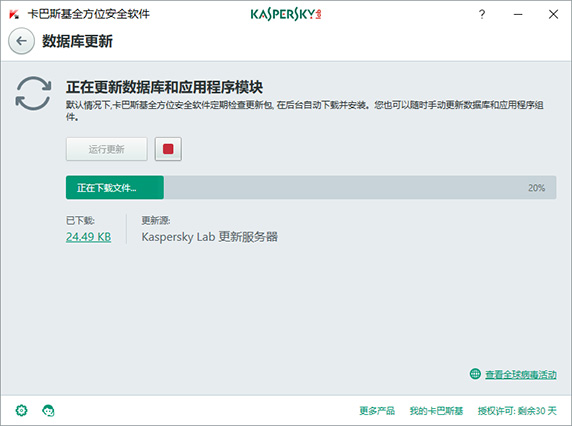Viewport: 572px width, 426px height.
Task: Click the Kaspersky K logo in title bar
Action: pyautogui.click(x=14, y=14)
